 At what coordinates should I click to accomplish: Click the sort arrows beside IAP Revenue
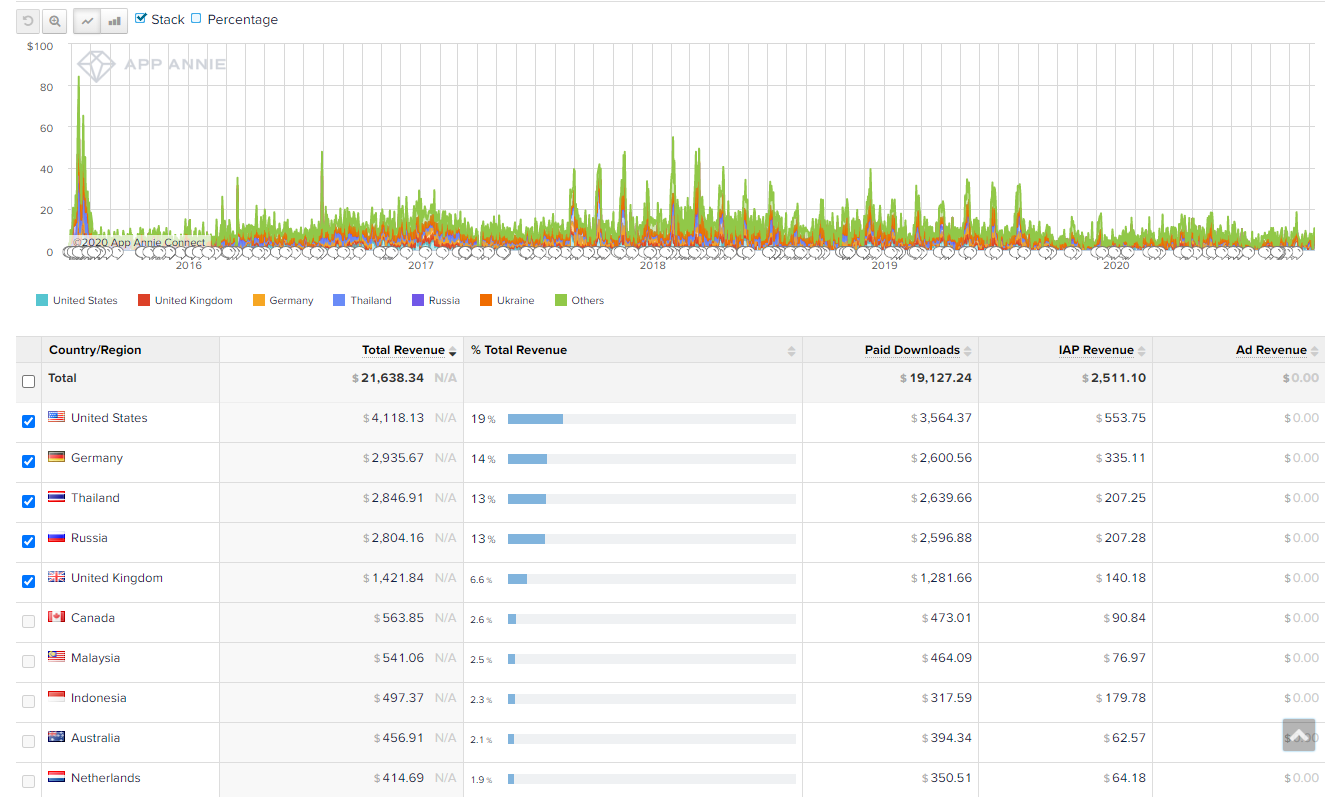[x=1142, y=351]
